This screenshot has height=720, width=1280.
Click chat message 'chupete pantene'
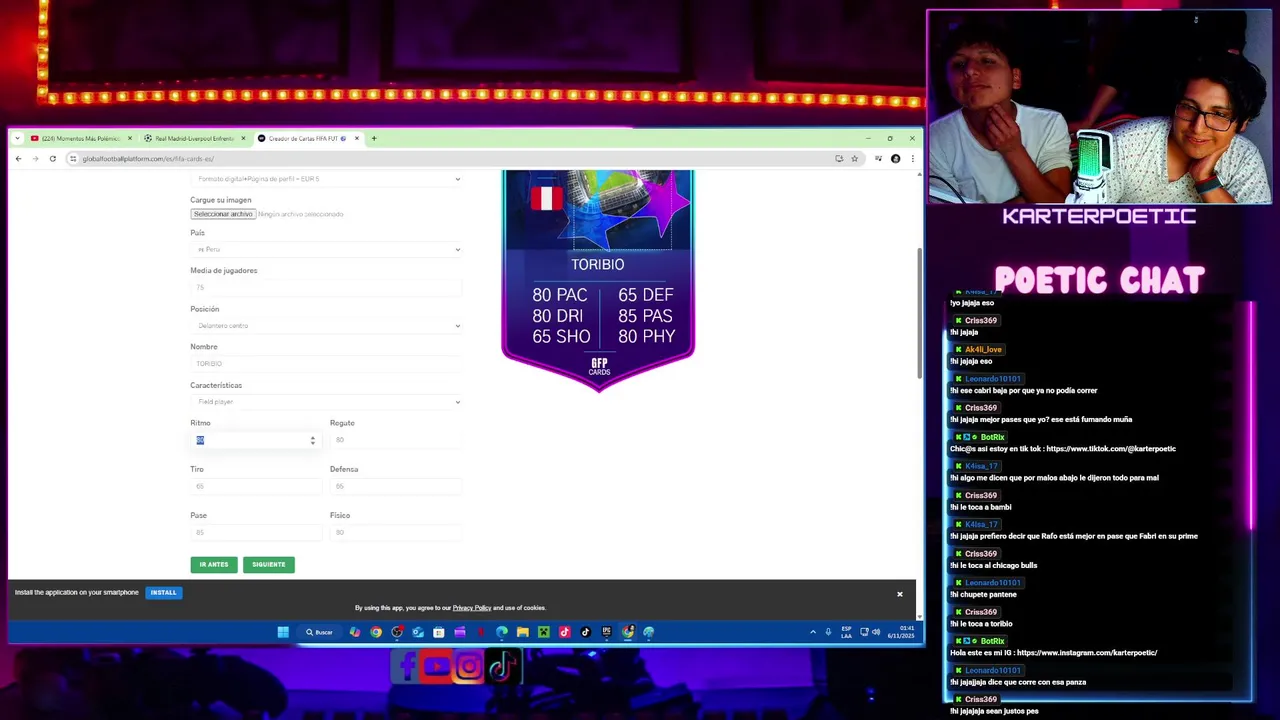point(983,594)
